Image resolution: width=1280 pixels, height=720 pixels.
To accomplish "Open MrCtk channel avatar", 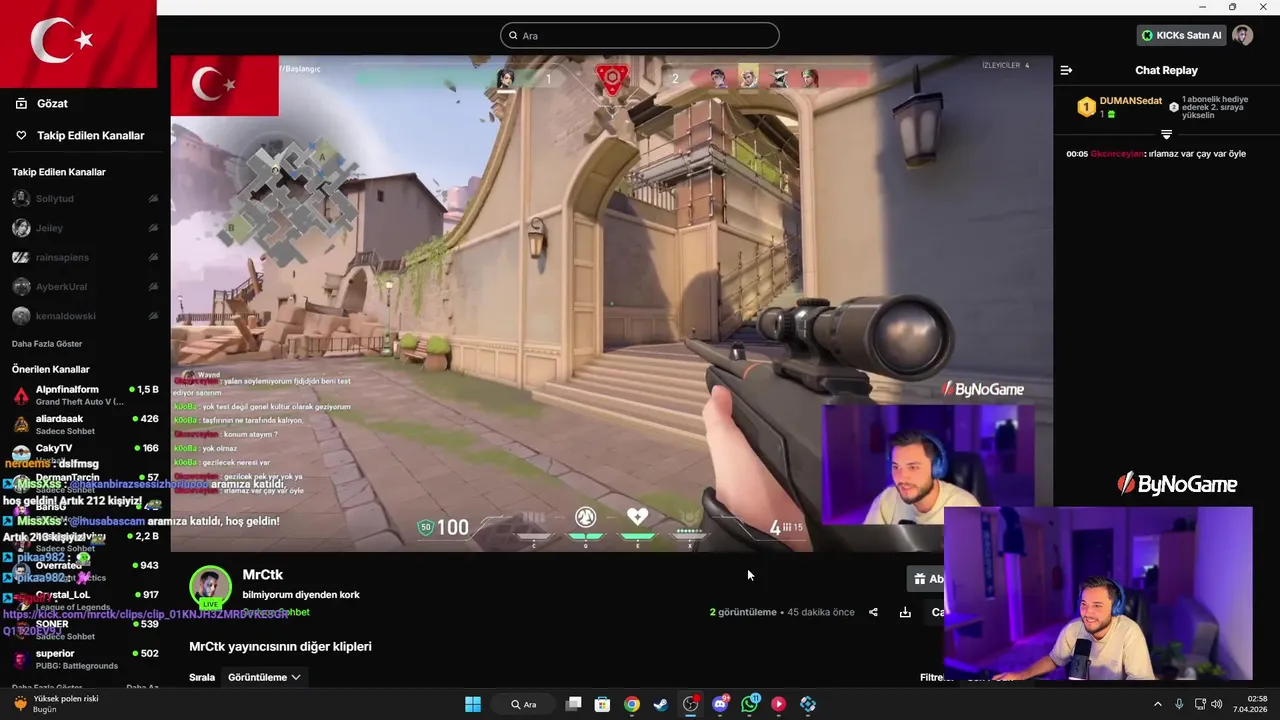I will (211, 587).
